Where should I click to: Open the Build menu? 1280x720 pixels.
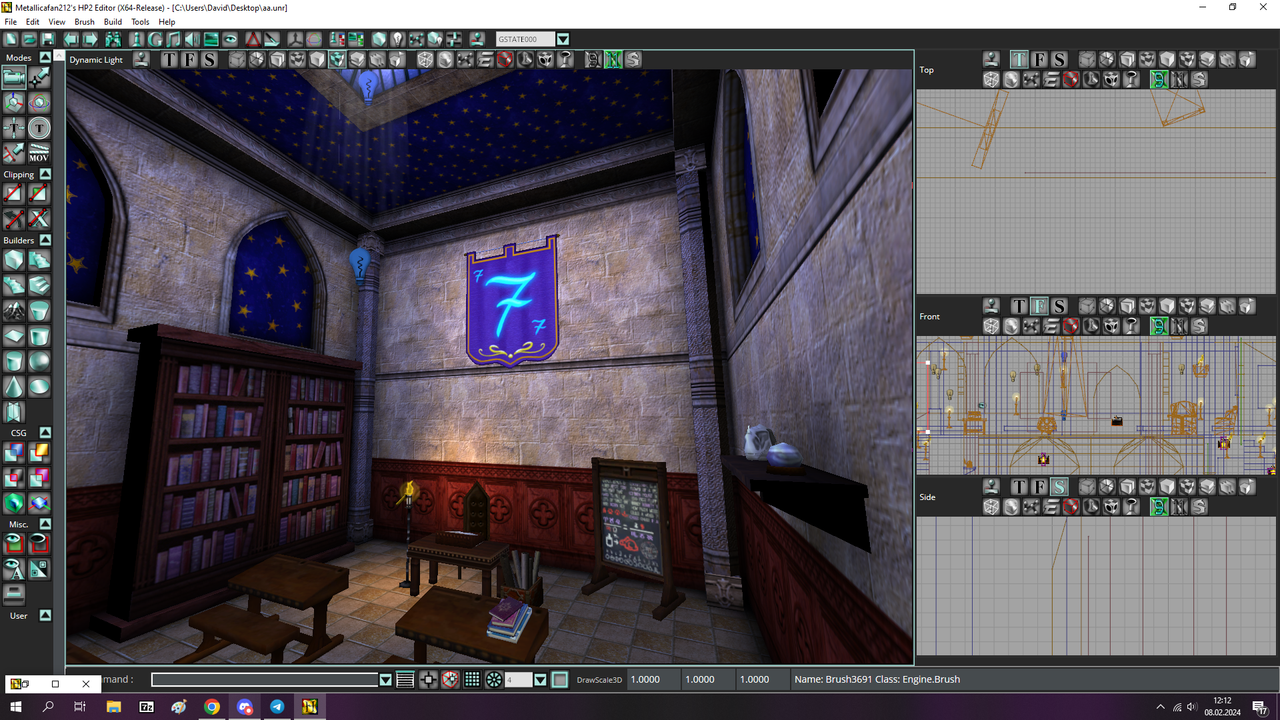[113, 21]
